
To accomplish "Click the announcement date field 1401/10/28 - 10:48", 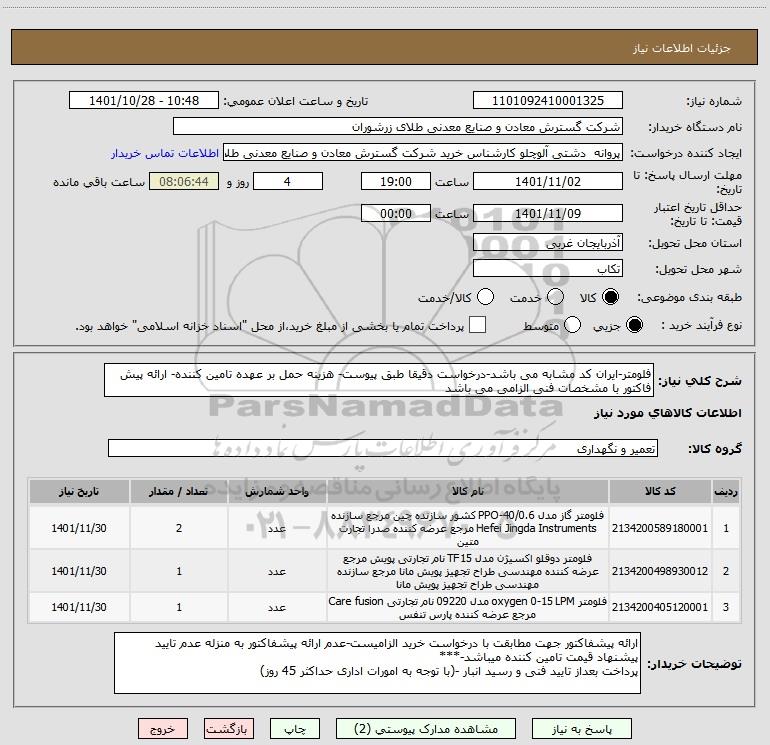I will click(144, 101).
